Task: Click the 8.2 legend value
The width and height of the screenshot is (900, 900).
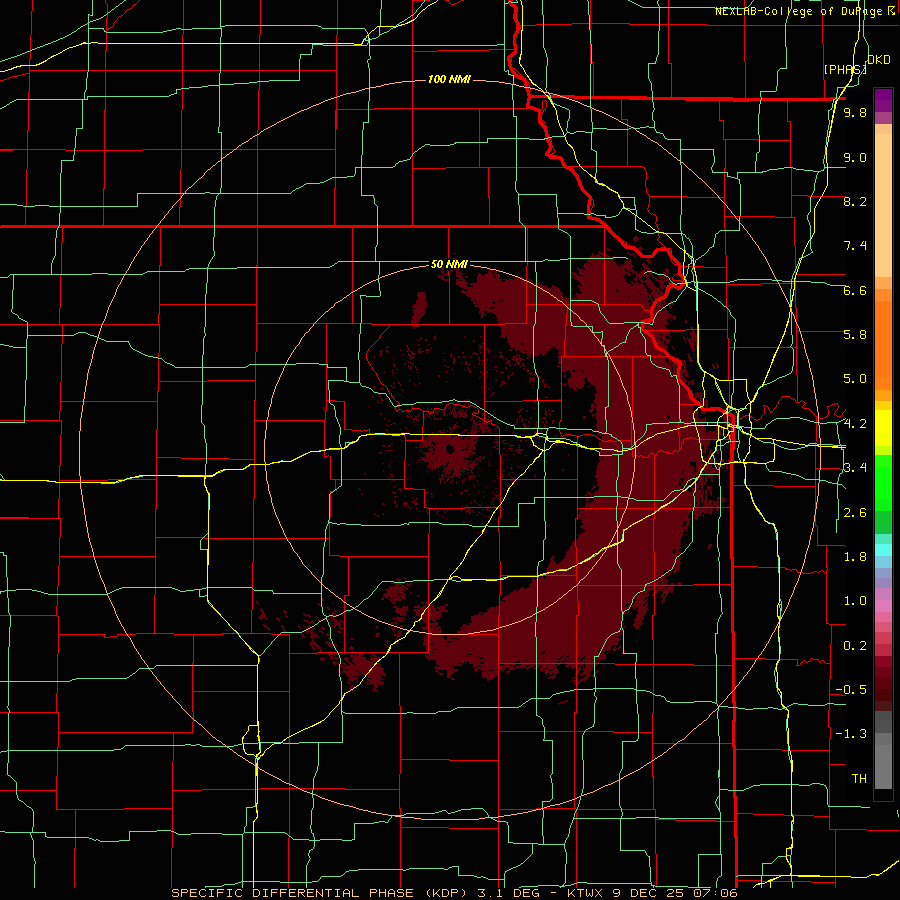Action: (x=855, y=201)
